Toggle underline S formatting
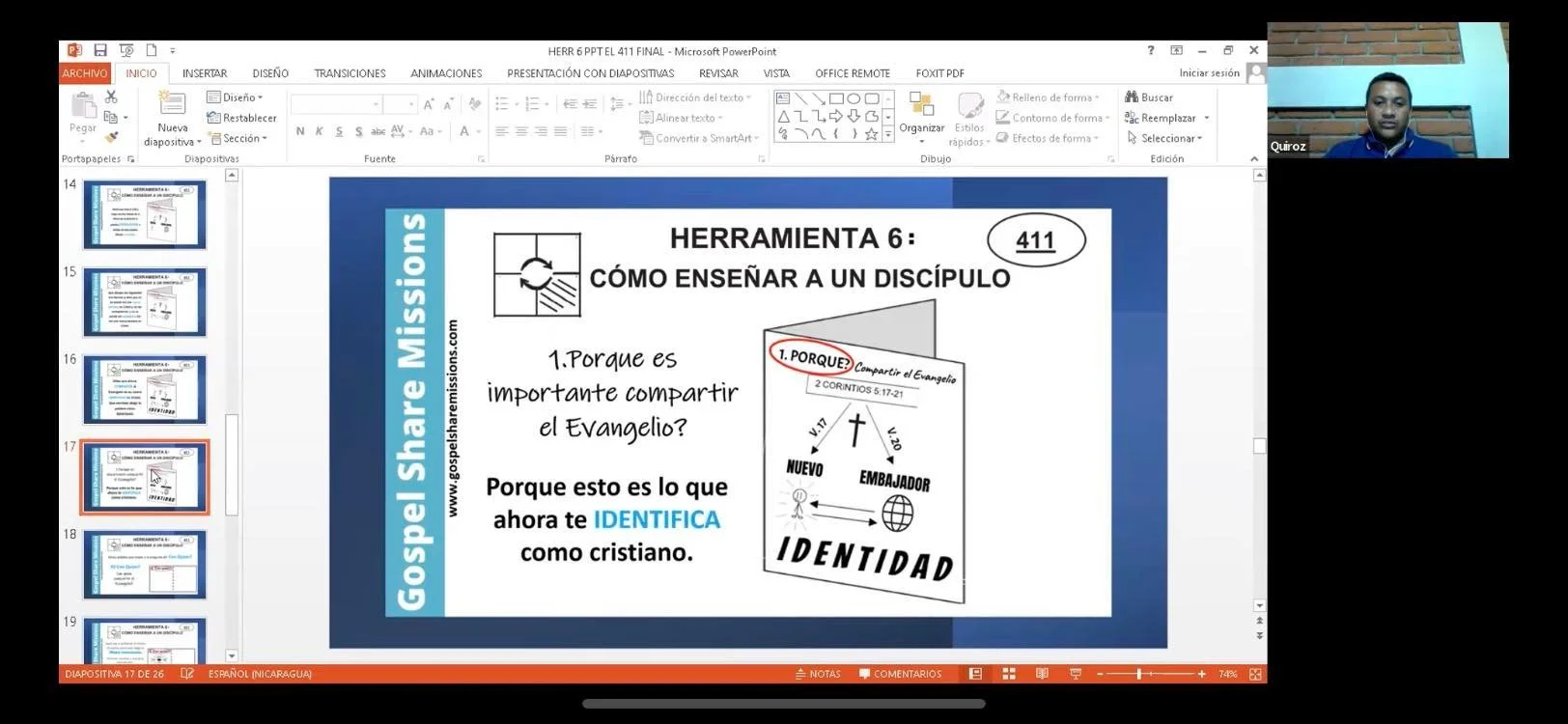This screenshot has height=724, width=1568. (x=339, y=131)
